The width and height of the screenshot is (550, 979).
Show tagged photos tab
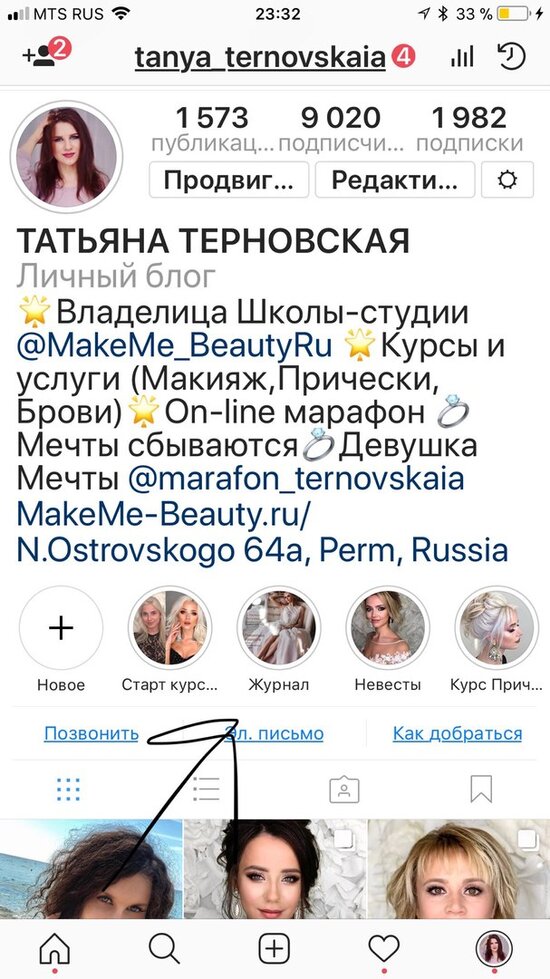coord(344,790)
